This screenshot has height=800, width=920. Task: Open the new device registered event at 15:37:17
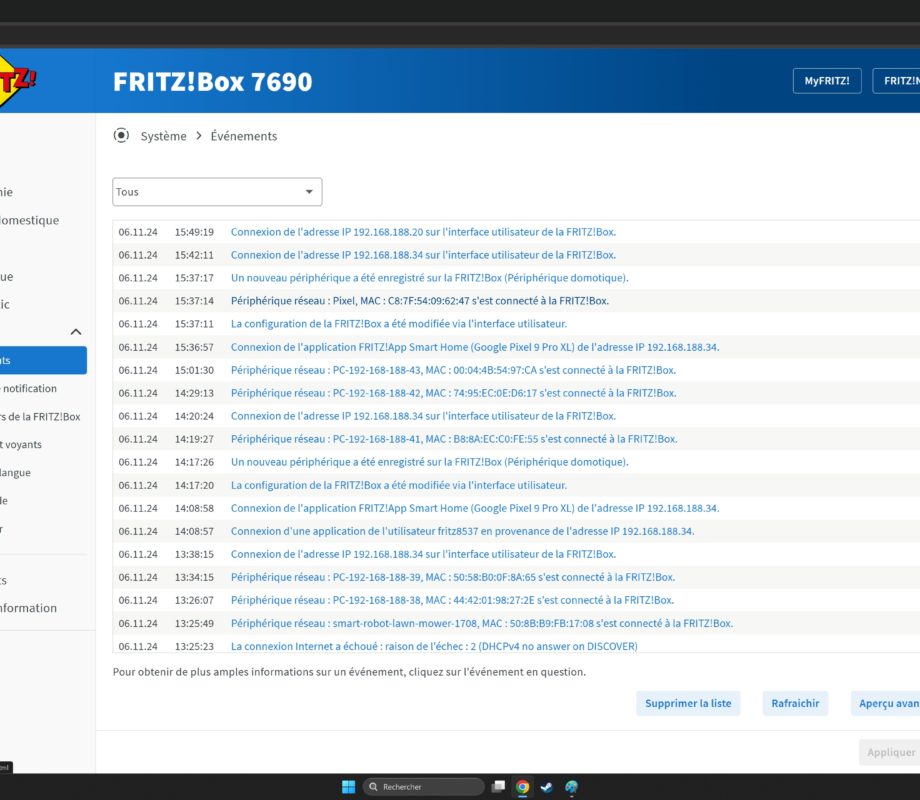tap(429, 278)
